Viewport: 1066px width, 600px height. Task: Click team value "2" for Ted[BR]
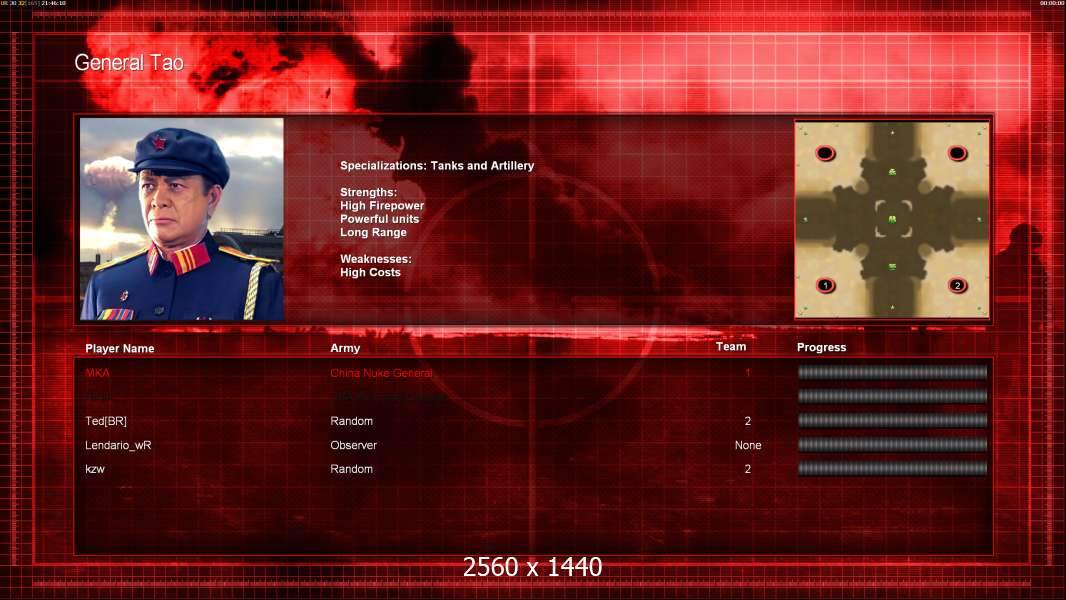[x=748, y=421]
